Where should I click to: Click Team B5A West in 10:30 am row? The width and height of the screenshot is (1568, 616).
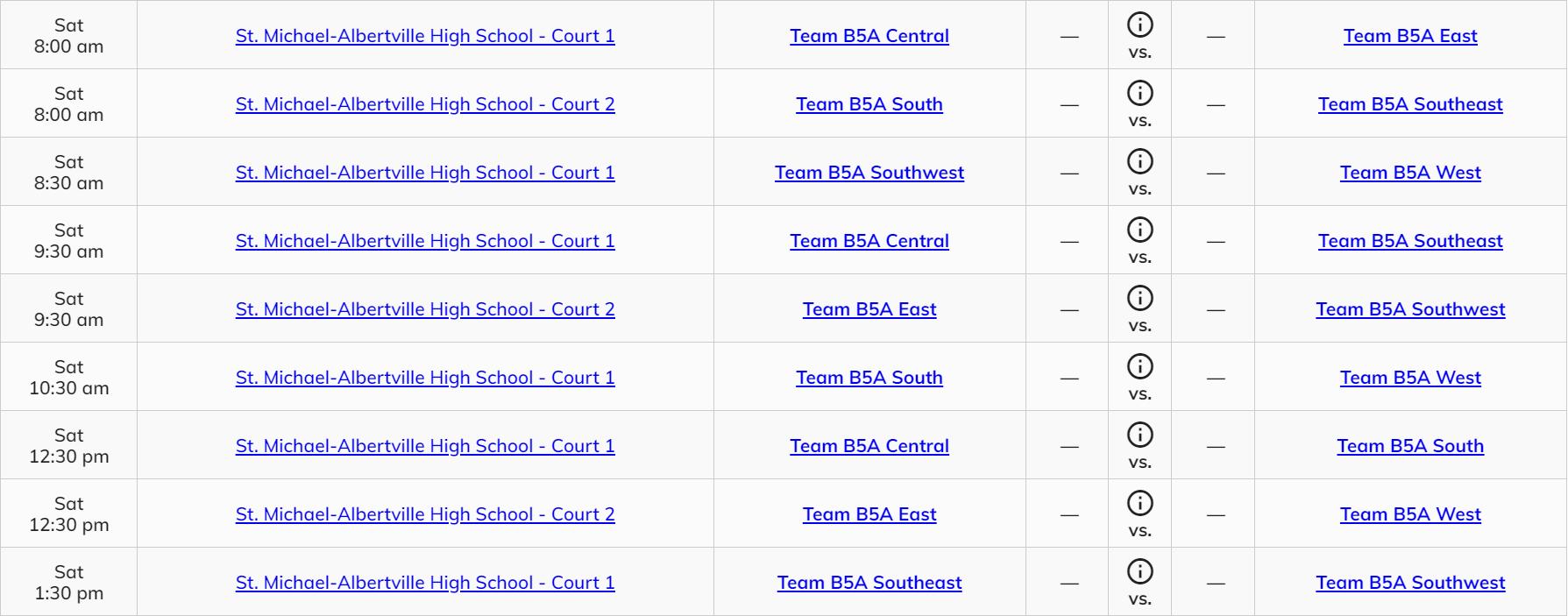click(1410, 378)
